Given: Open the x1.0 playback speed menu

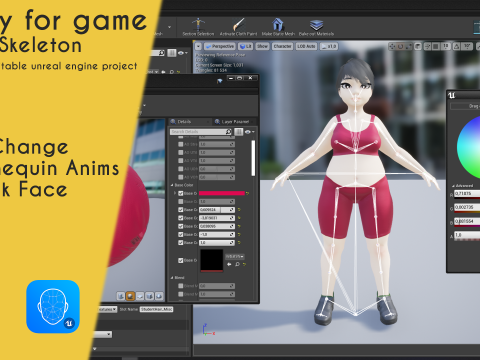Looking at the screenshot, I should pos(329,46).
